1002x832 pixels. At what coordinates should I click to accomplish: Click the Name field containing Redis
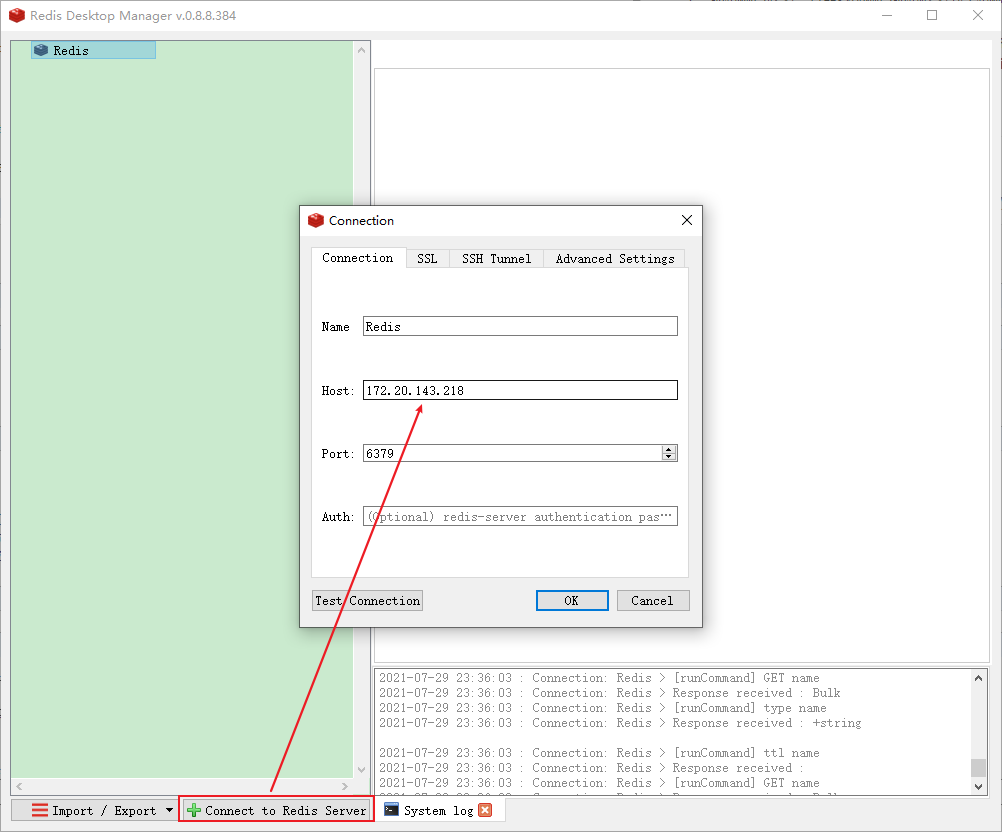pyautogui.click(x=520, y=327)
